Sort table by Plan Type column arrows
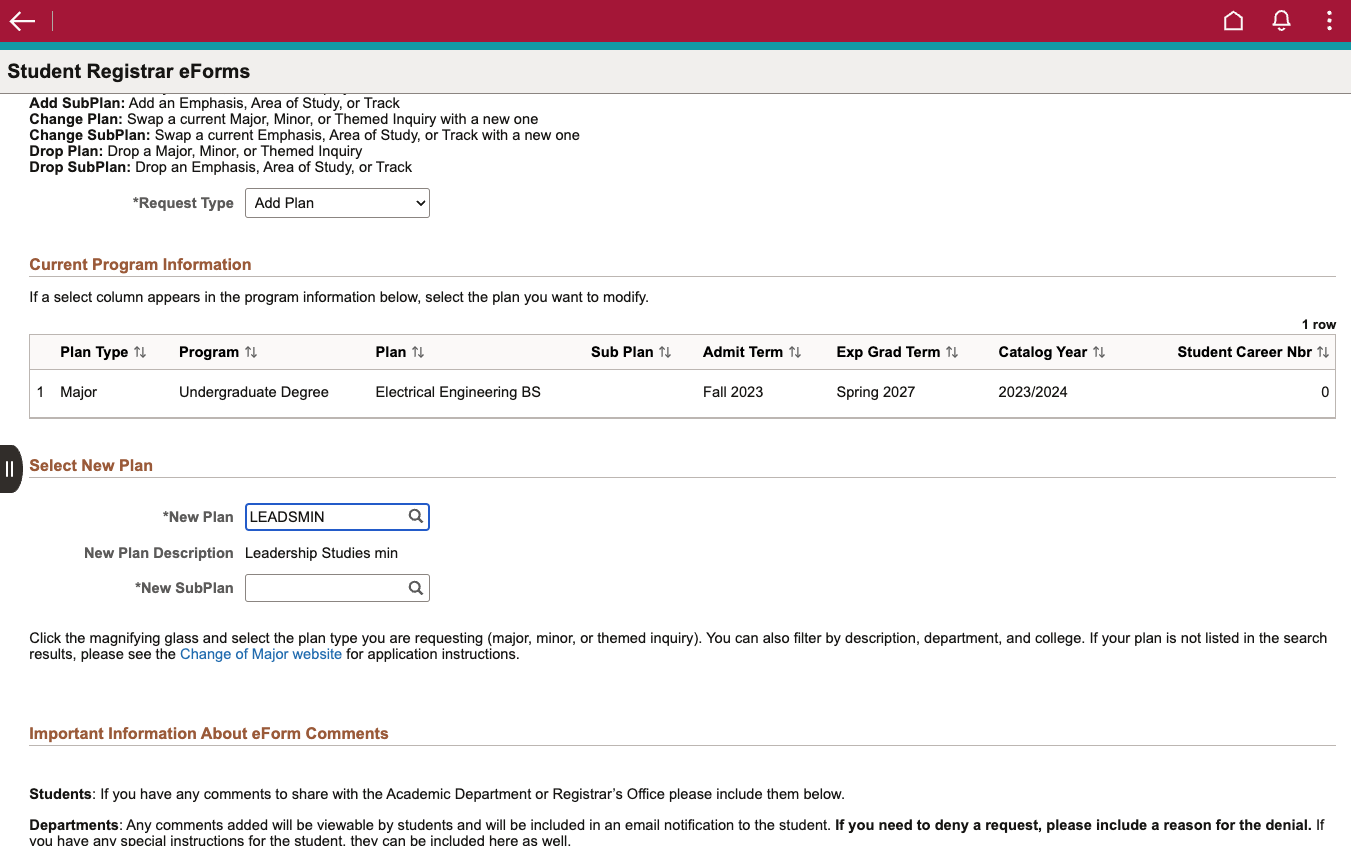 [140, 352]
